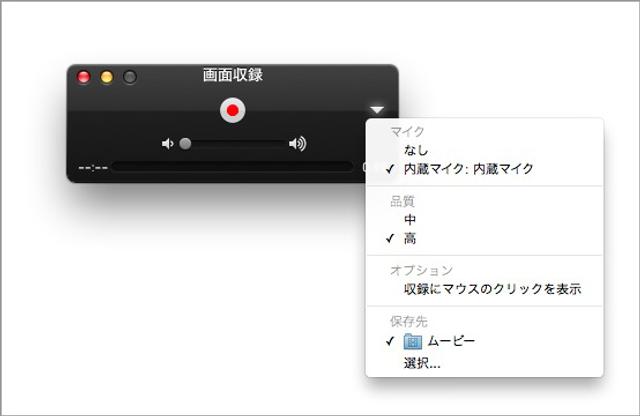Enable 収録にマウスのクリックを表示 option
The image size is (640, 416).
click(484, 289)
